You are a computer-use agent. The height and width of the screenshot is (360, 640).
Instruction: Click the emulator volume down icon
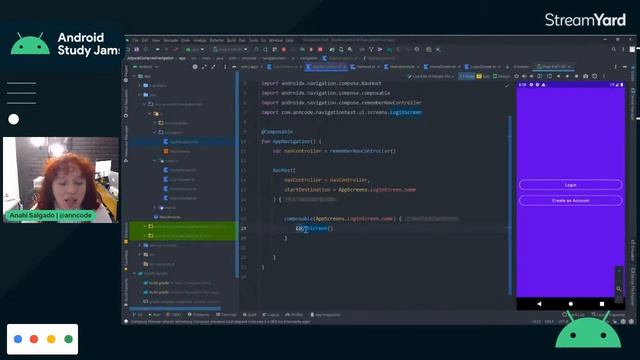[x=532, y=76]
